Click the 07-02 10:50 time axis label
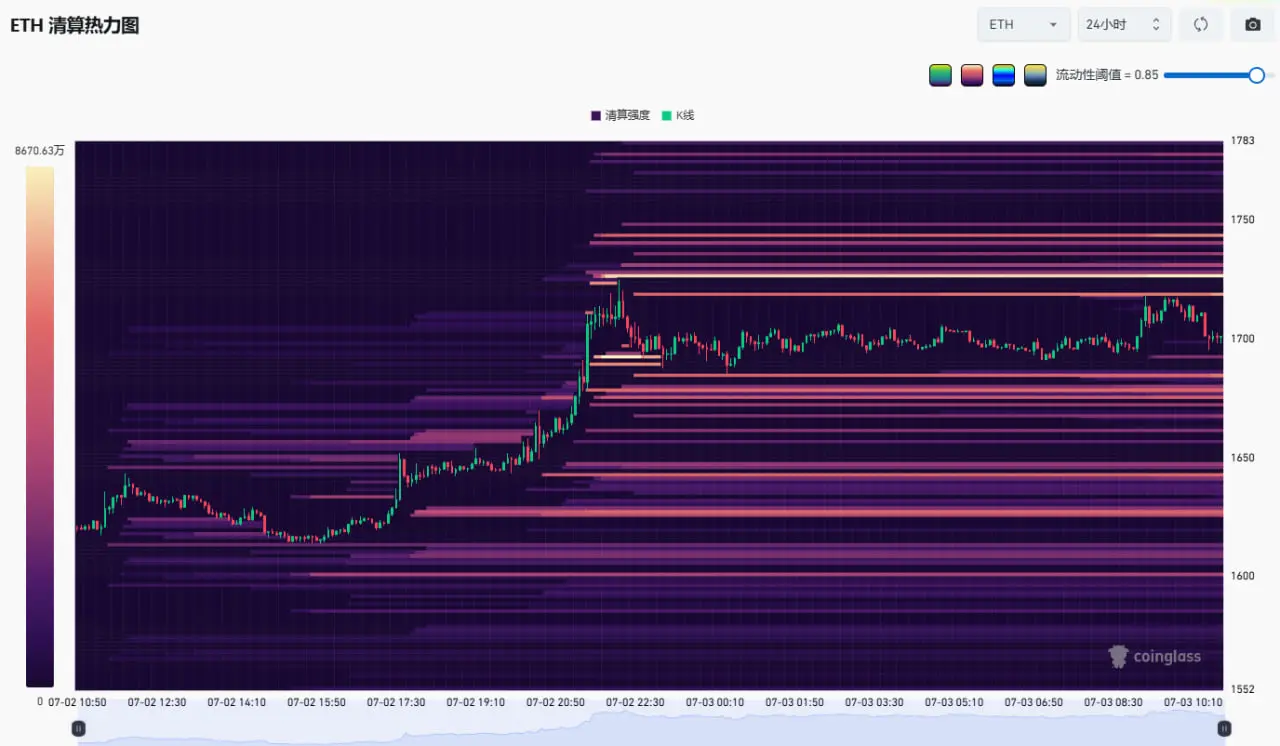 (x=77, y=703)
